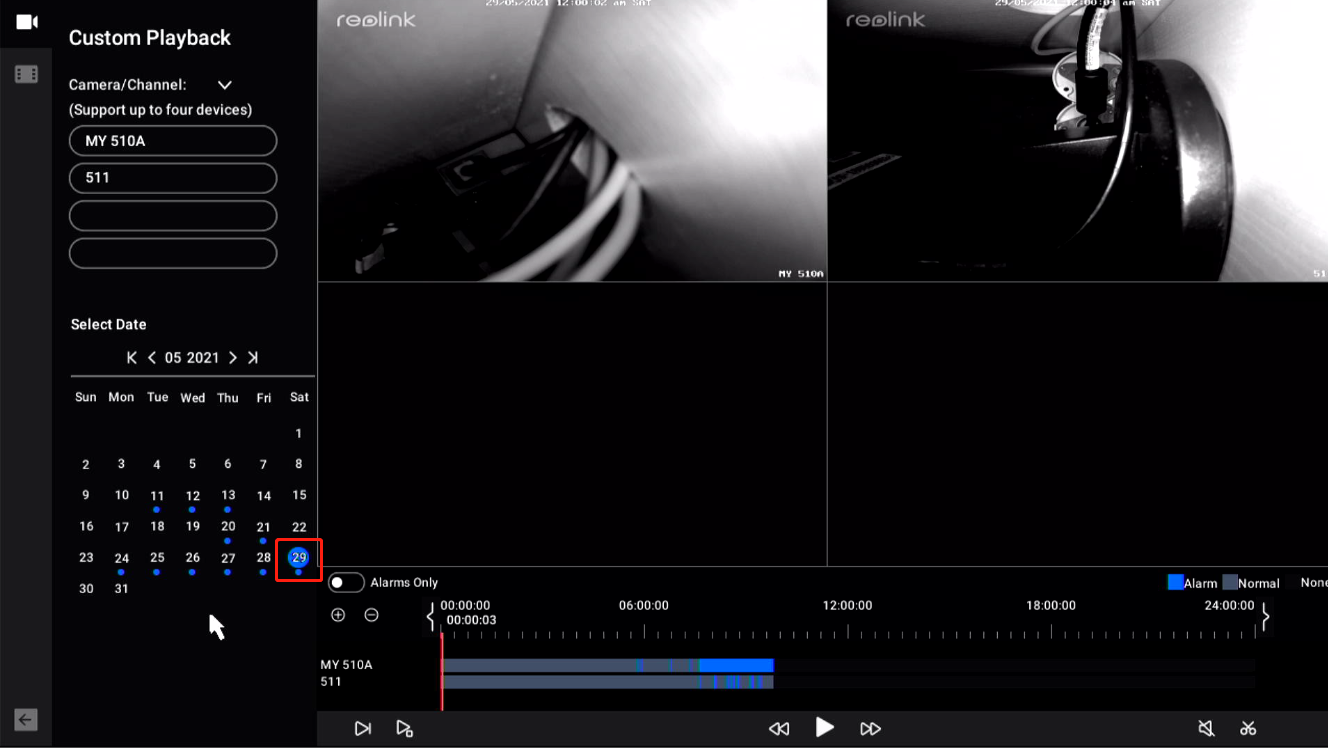Click the MY 510A track label
Viewport: 1328px width, 748px height.
click(346, 665)
